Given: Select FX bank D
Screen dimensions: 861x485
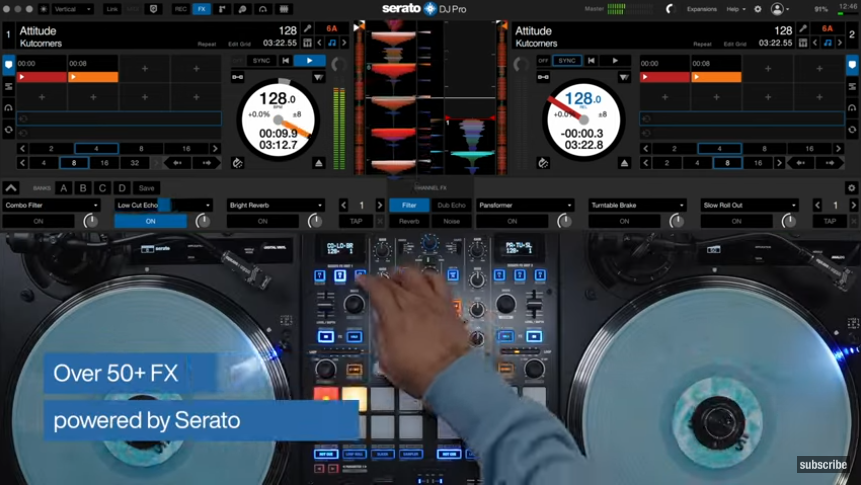Looking at the screenshot, I should pos(122,188).
